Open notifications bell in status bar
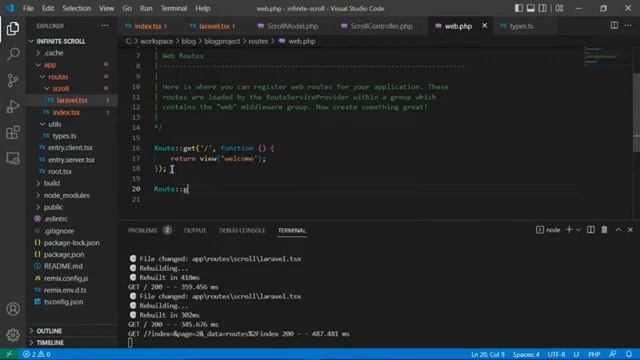The image size is (640, 360). [629, 354]
